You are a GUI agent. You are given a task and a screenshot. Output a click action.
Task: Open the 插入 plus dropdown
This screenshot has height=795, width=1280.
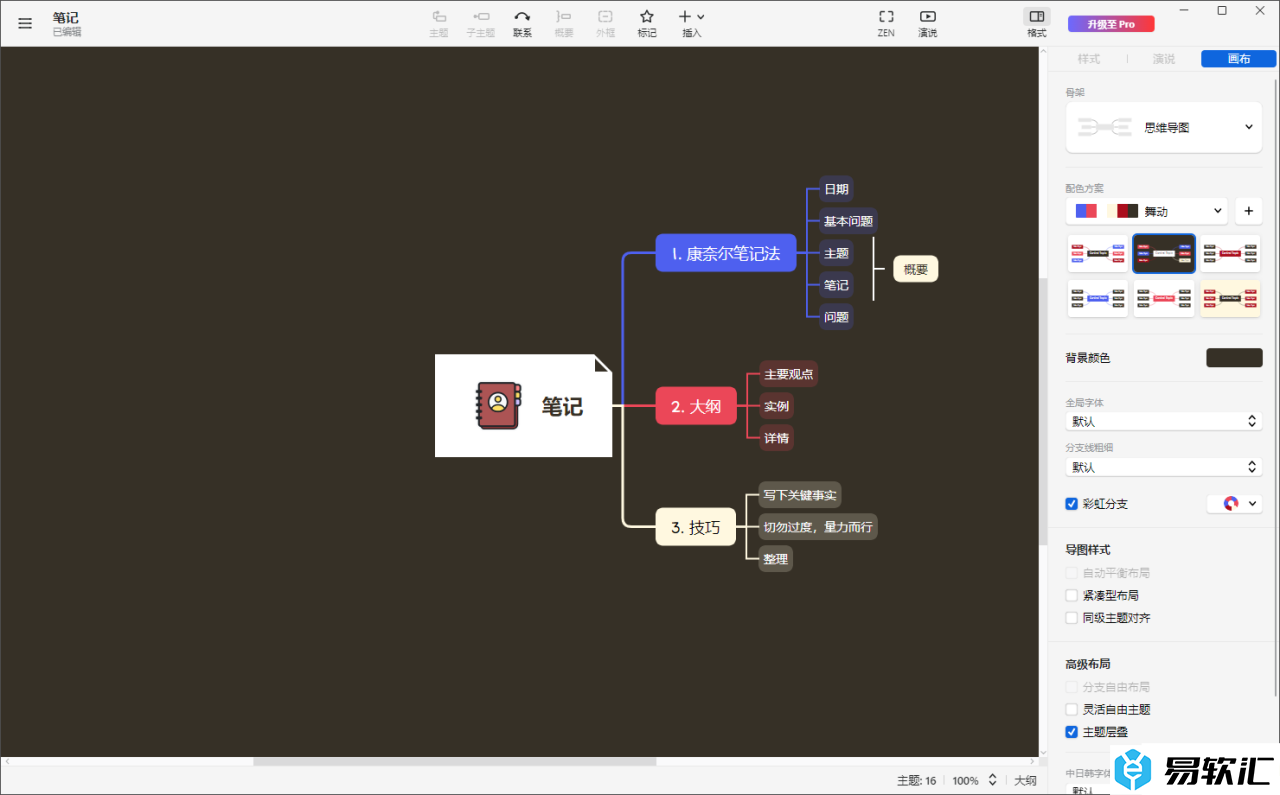click(692, 23)
